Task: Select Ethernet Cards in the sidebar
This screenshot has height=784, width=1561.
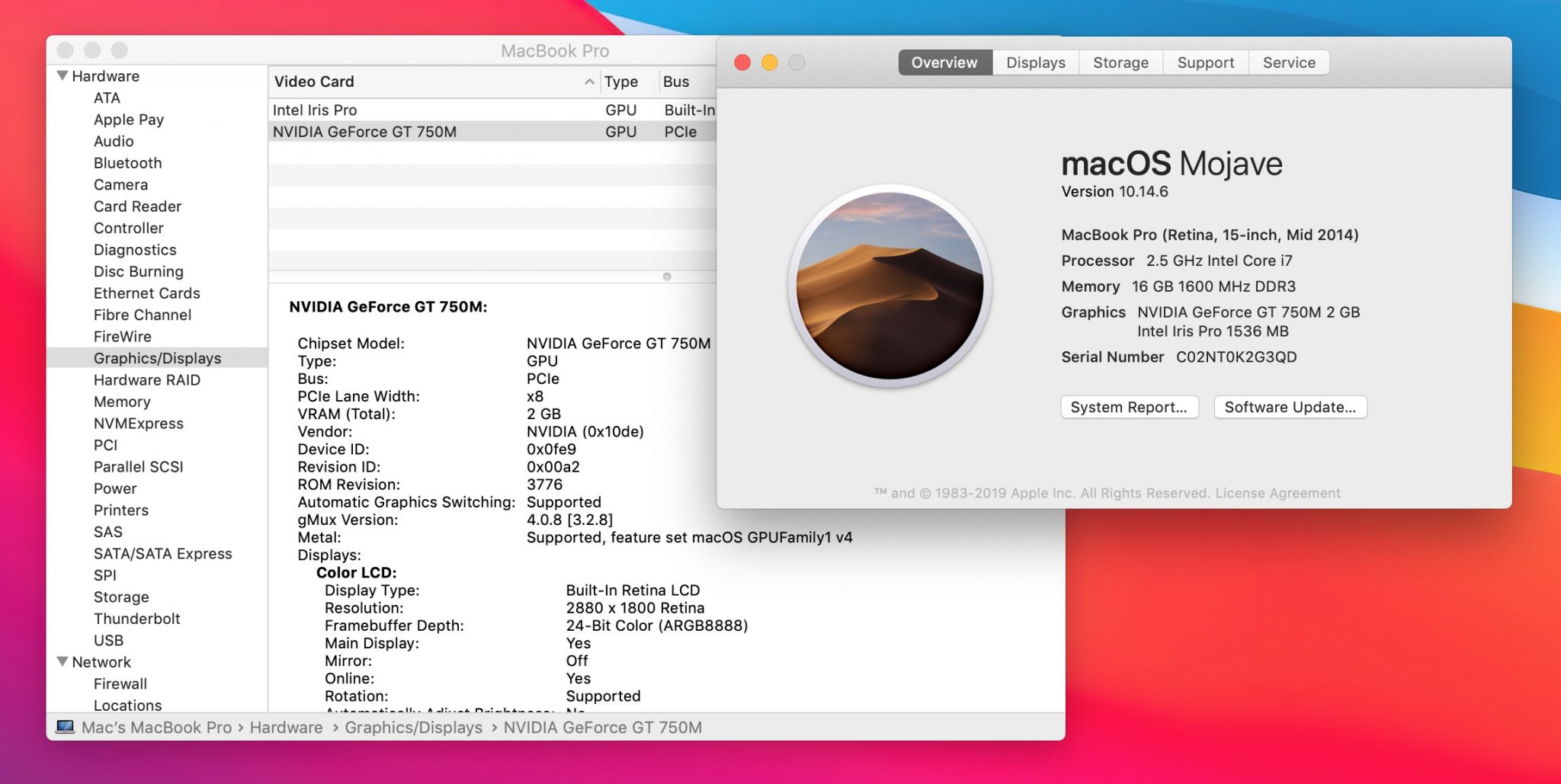Action: (x=146, y=293)
